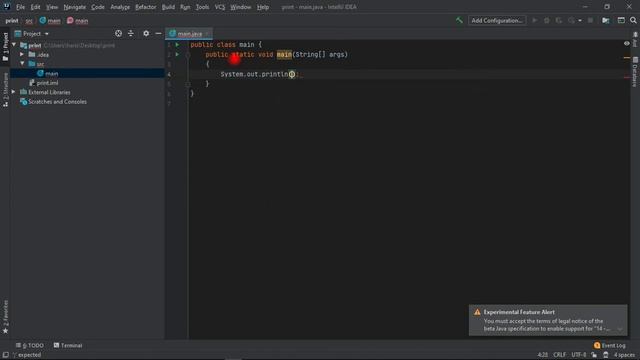Screen dimensions: 640x360
Task: Open the Code menu
Action: tap(98, 7)
